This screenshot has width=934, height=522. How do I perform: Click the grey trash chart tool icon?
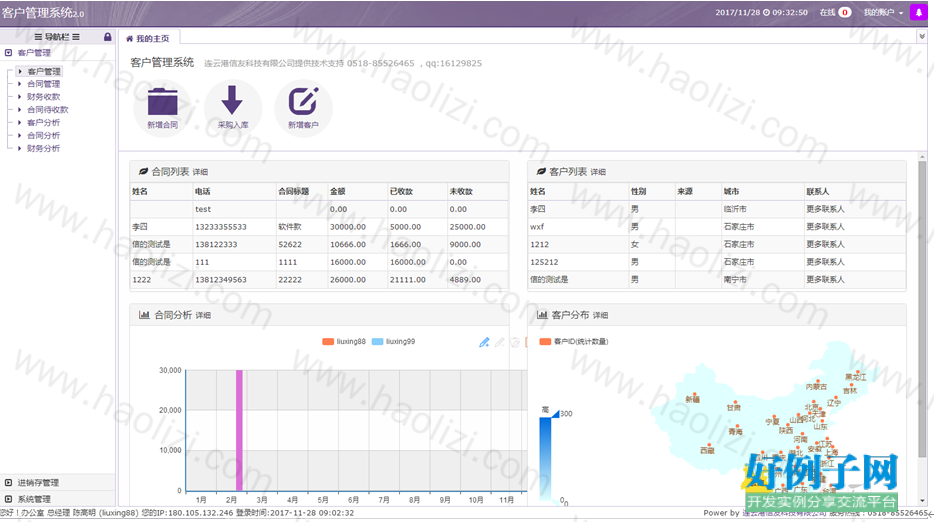click(x=515, y=342)
